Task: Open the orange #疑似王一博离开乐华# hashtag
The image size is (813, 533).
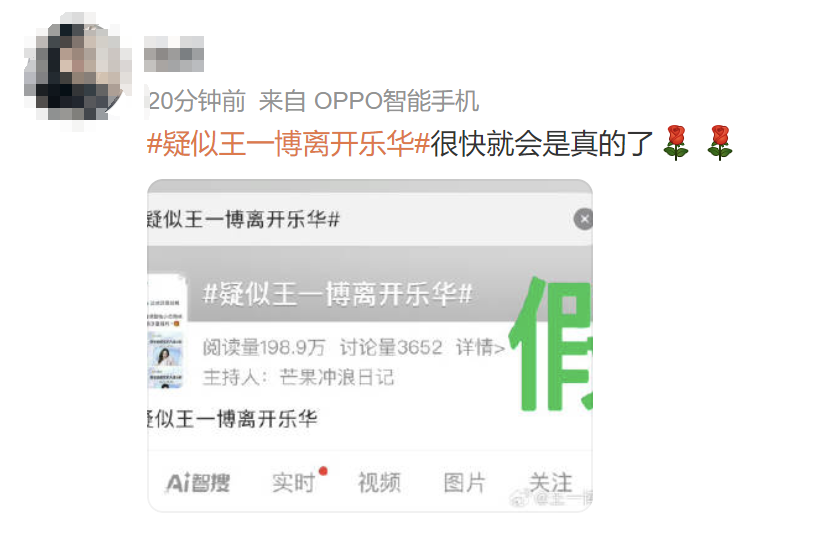Action: click(289, 144)
